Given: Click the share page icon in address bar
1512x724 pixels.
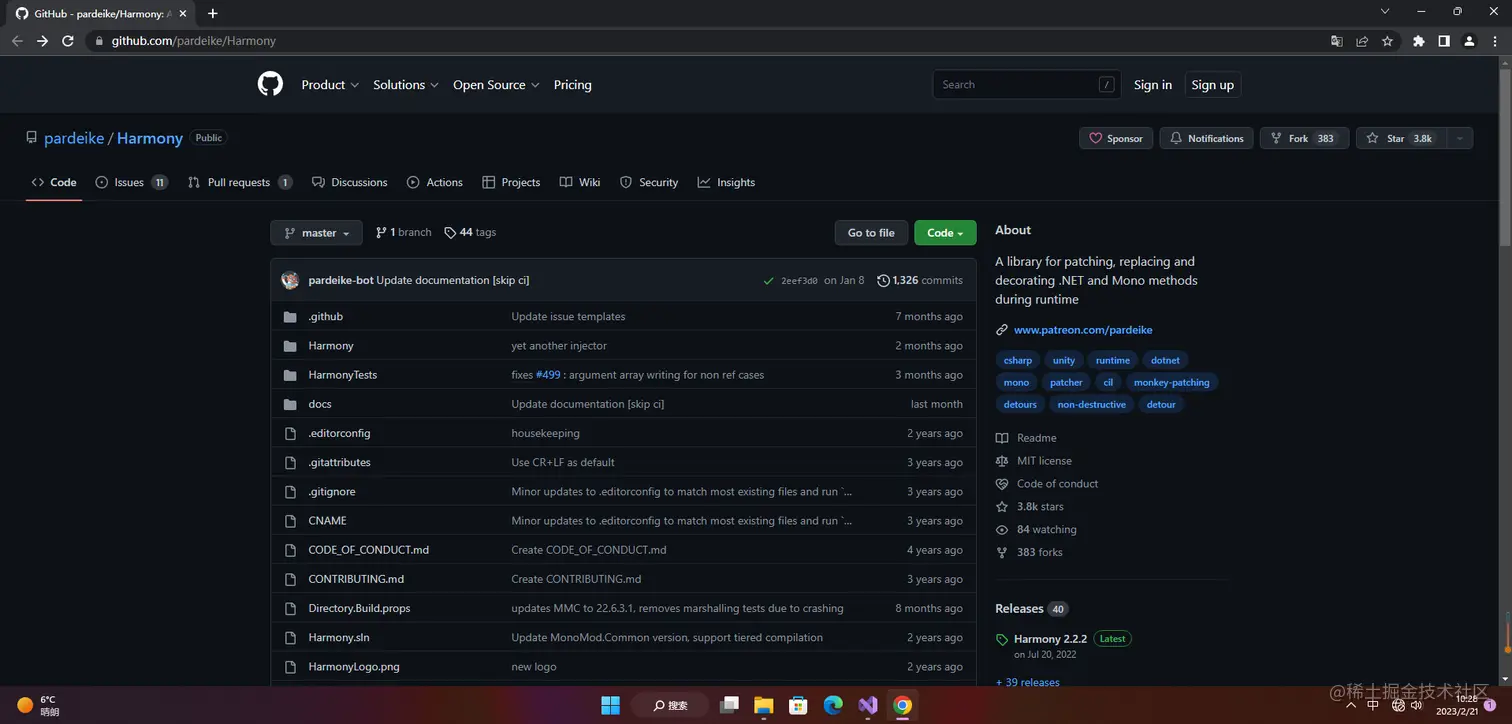Looking at the screenshot, I should pyautogui.click(x=1362, y=41).
